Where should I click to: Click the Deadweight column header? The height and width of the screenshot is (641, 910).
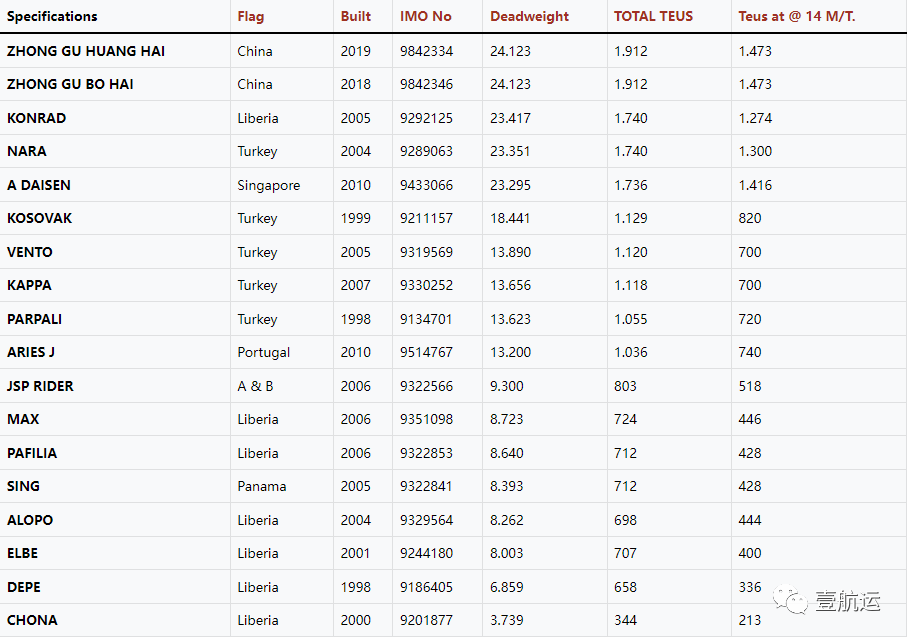[x=529, y=16]
